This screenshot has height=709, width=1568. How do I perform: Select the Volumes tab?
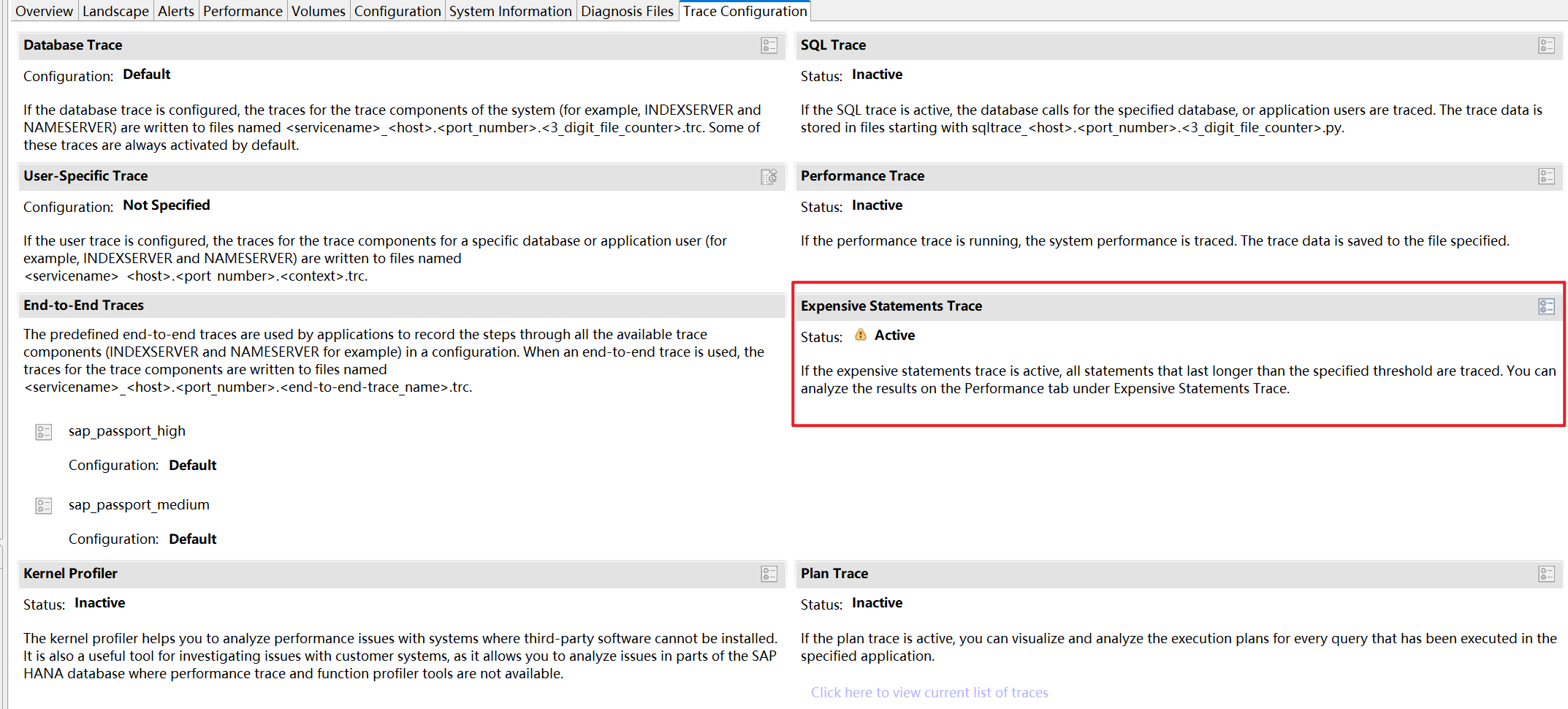coord(318,10)
